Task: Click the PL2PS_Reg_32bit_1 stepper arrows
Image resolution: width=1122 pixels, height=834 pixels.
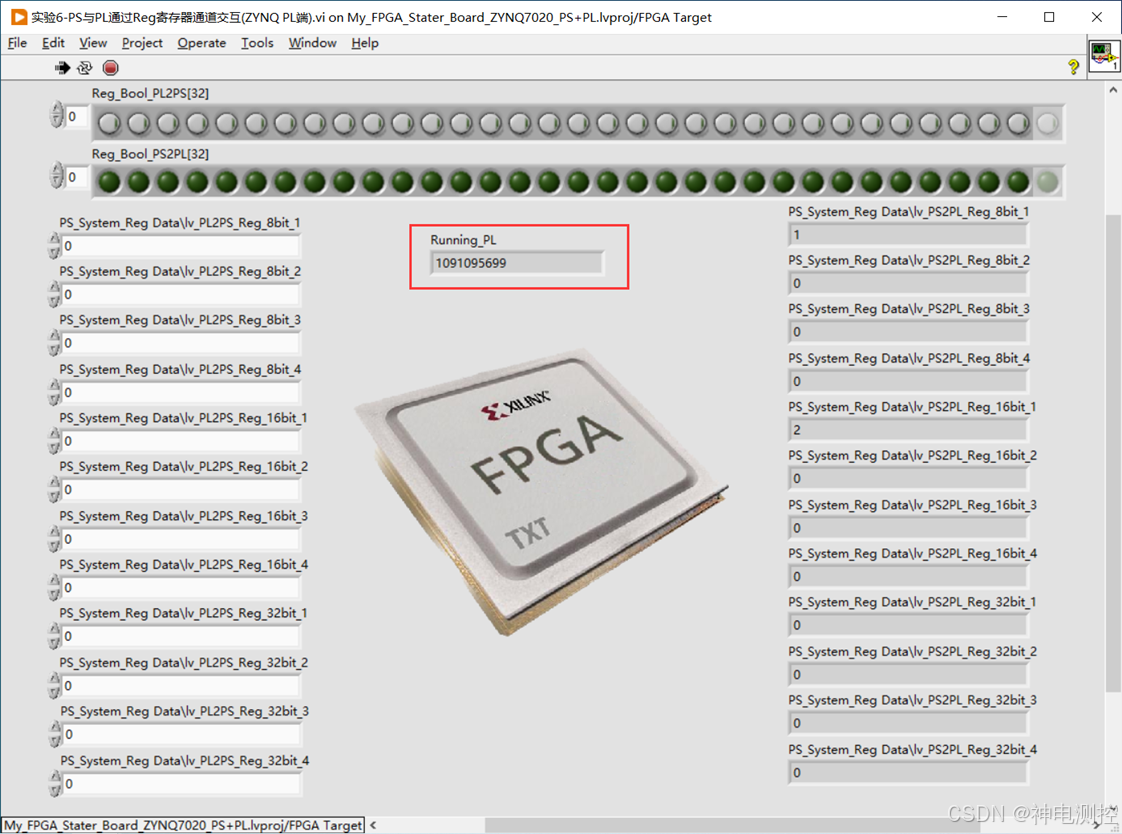Action: pos(54,636)
